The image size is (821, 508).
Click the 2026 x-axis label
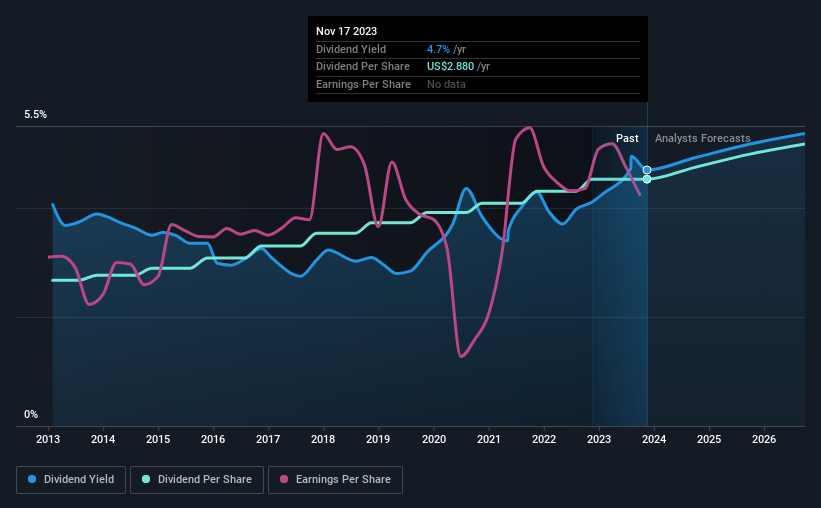click(764, 439)
